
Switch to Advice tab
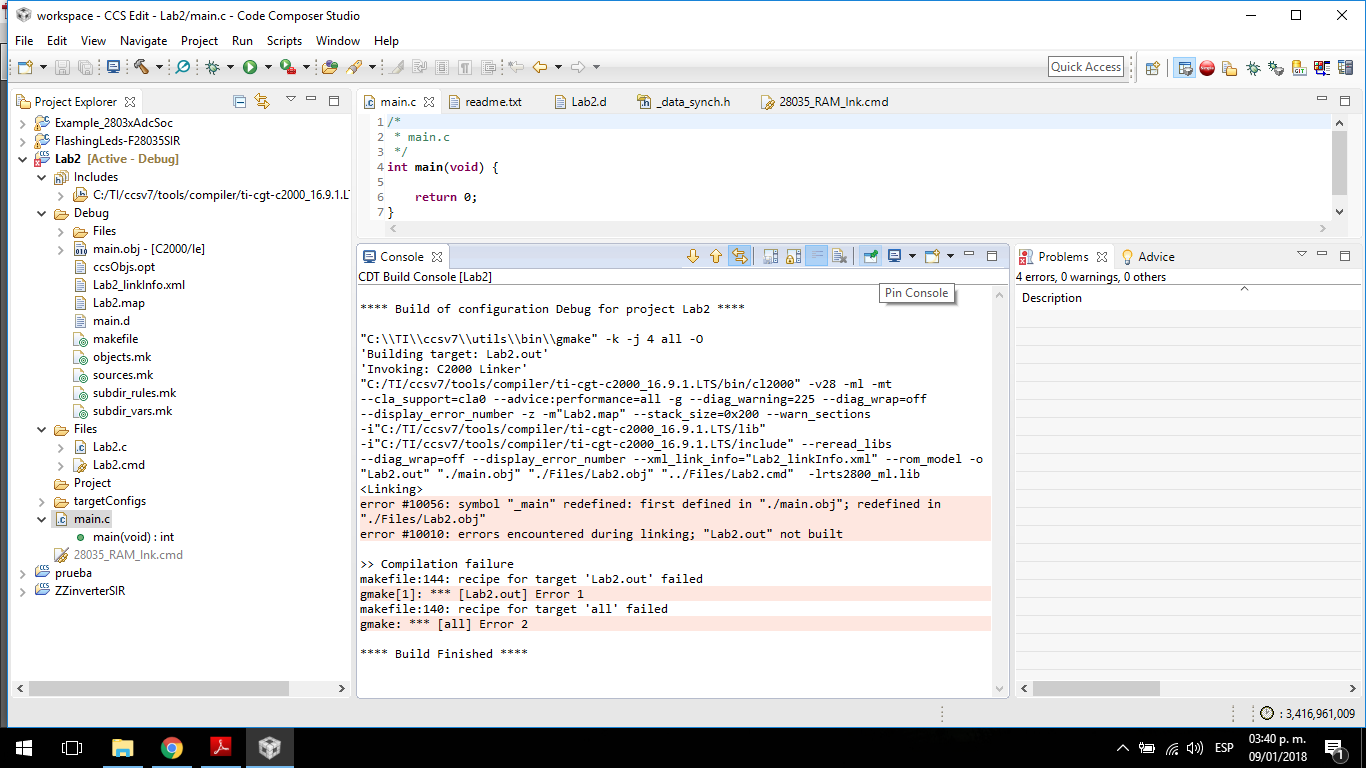coord(1148,257)
